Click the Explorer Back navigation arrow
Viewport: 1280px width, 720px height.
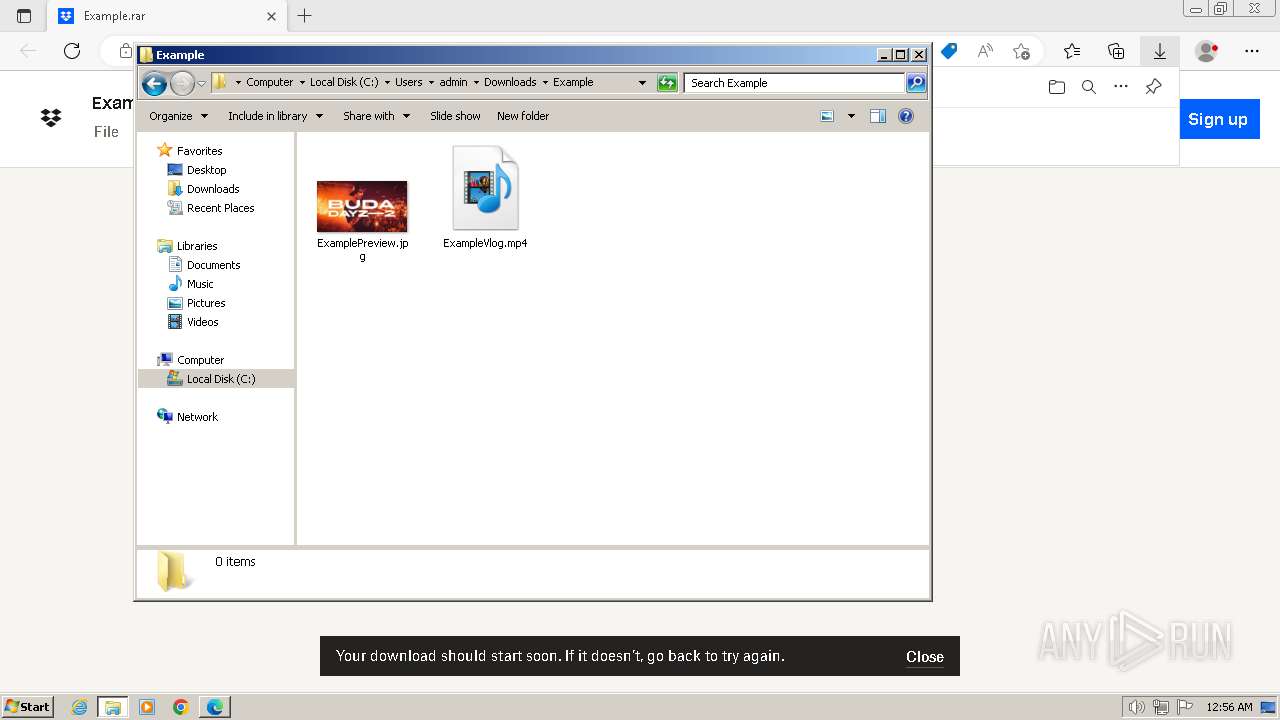[x=154, y=83]
